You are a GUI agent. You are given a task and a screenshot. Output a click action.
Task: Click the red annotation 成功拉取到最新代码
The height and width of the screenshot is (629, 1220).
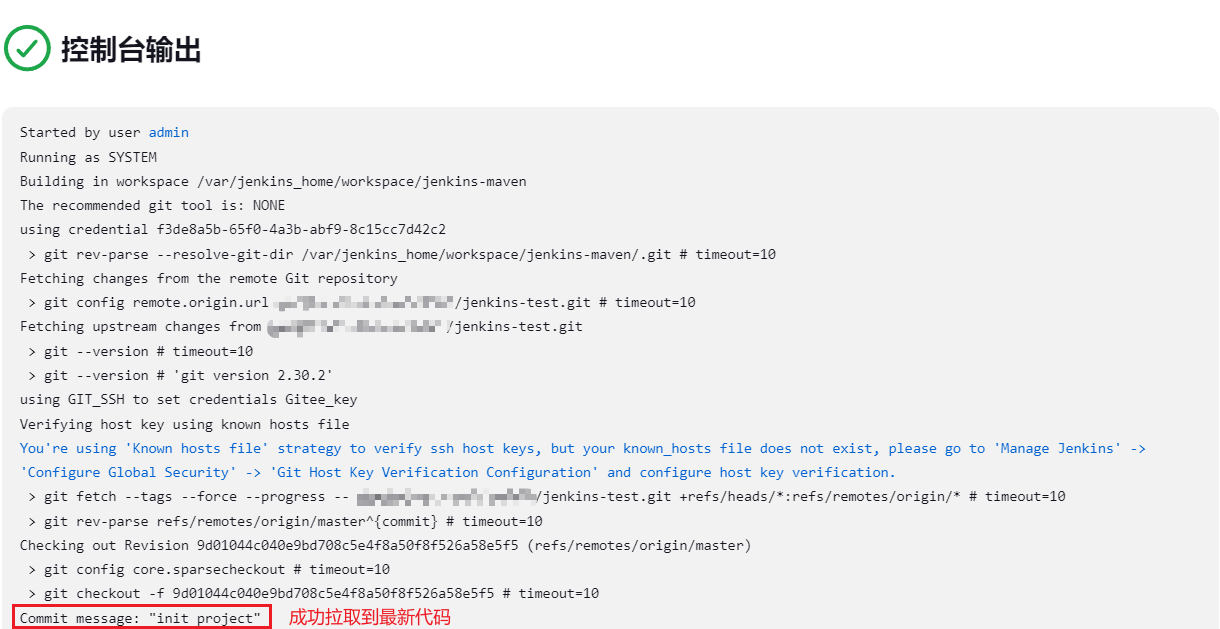point(370,618)
